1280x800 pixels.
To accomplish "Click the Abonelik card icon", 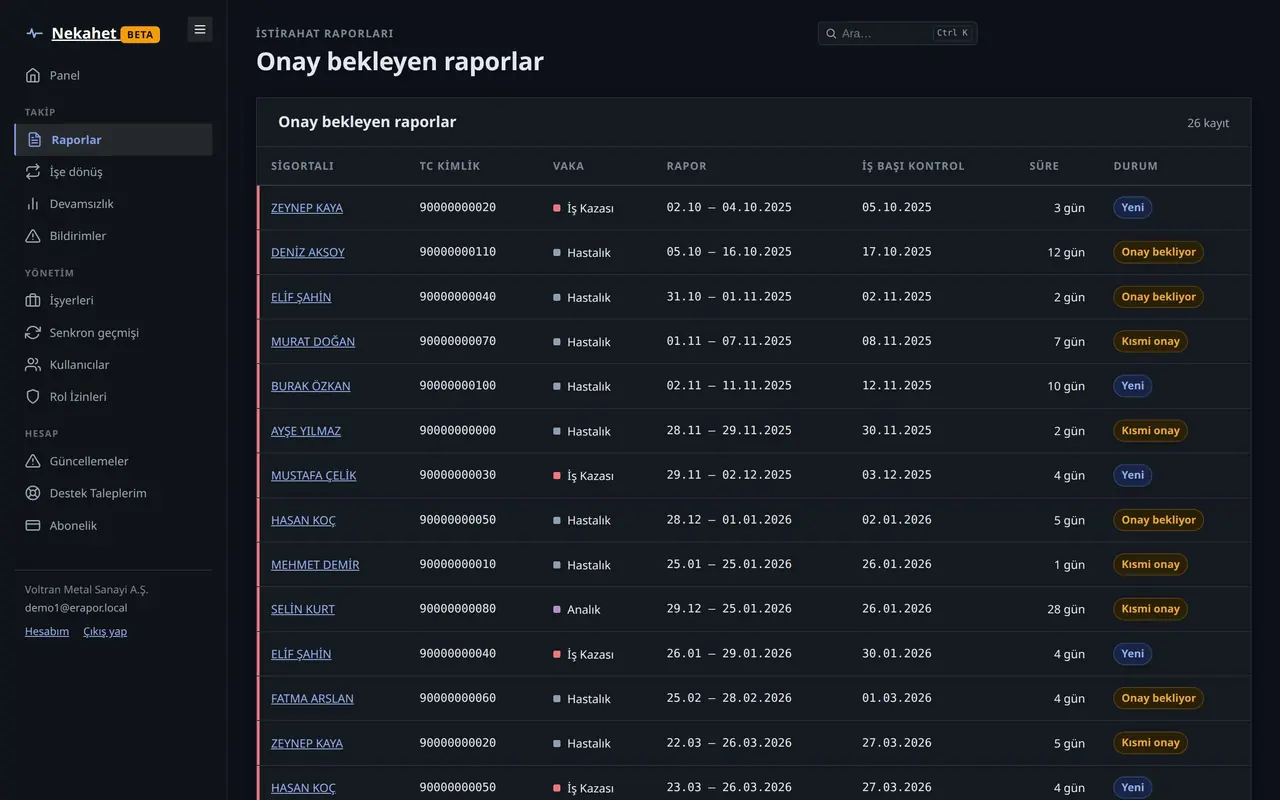I will pyautogui.click(x=33, y=525).
